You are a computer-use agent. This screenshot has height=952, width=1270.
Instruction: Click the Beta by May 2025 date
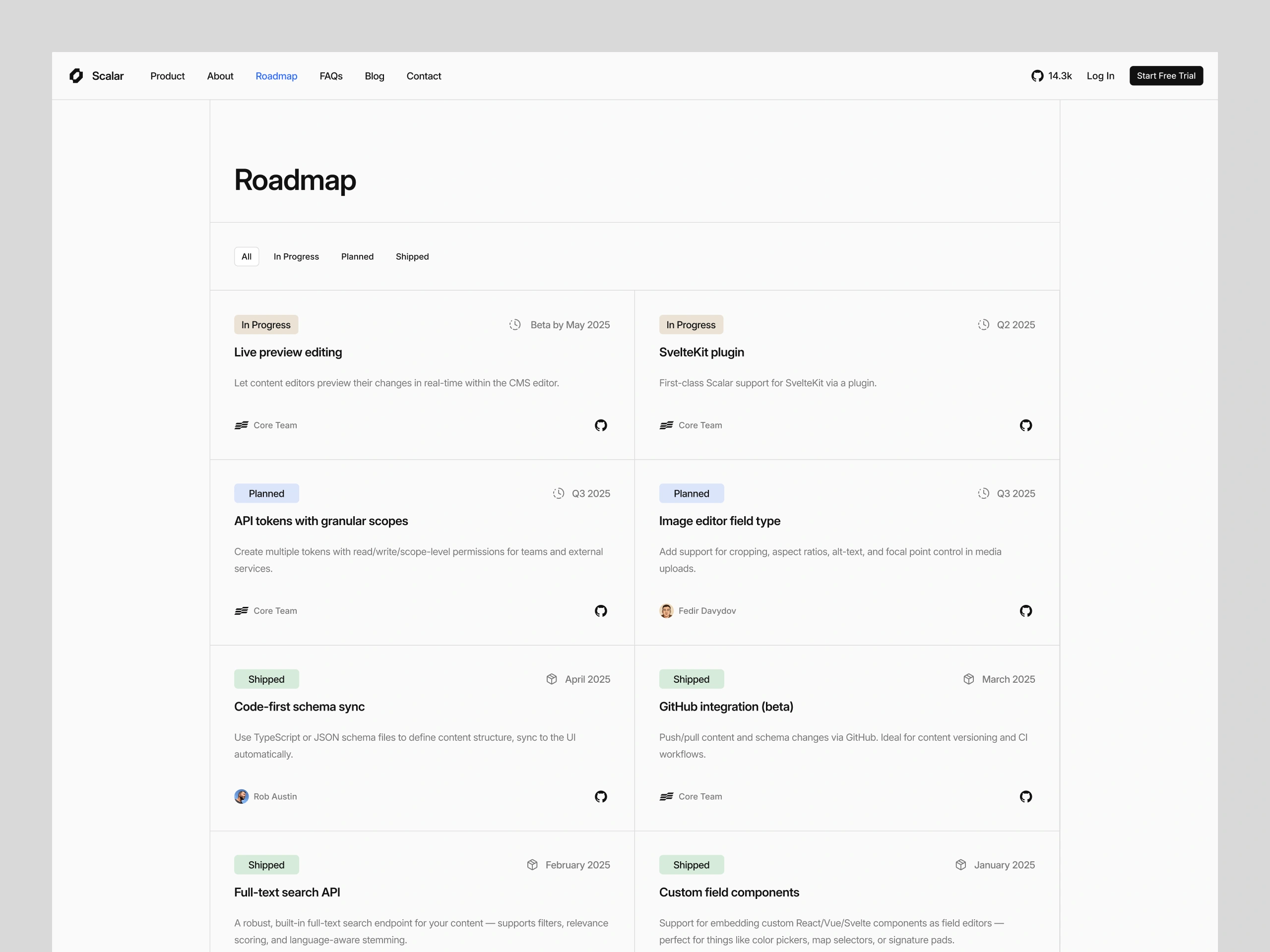pos(570,325)
